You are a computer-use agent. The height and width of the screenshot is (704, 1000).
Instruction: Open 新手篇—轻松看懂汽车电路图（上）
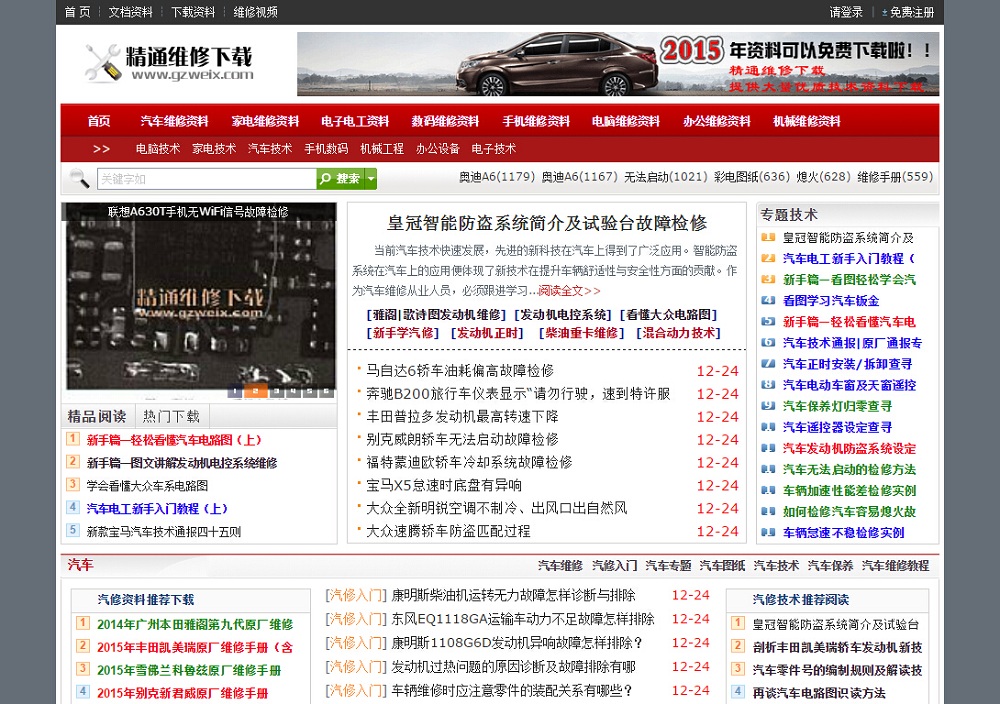coord(174,440)
